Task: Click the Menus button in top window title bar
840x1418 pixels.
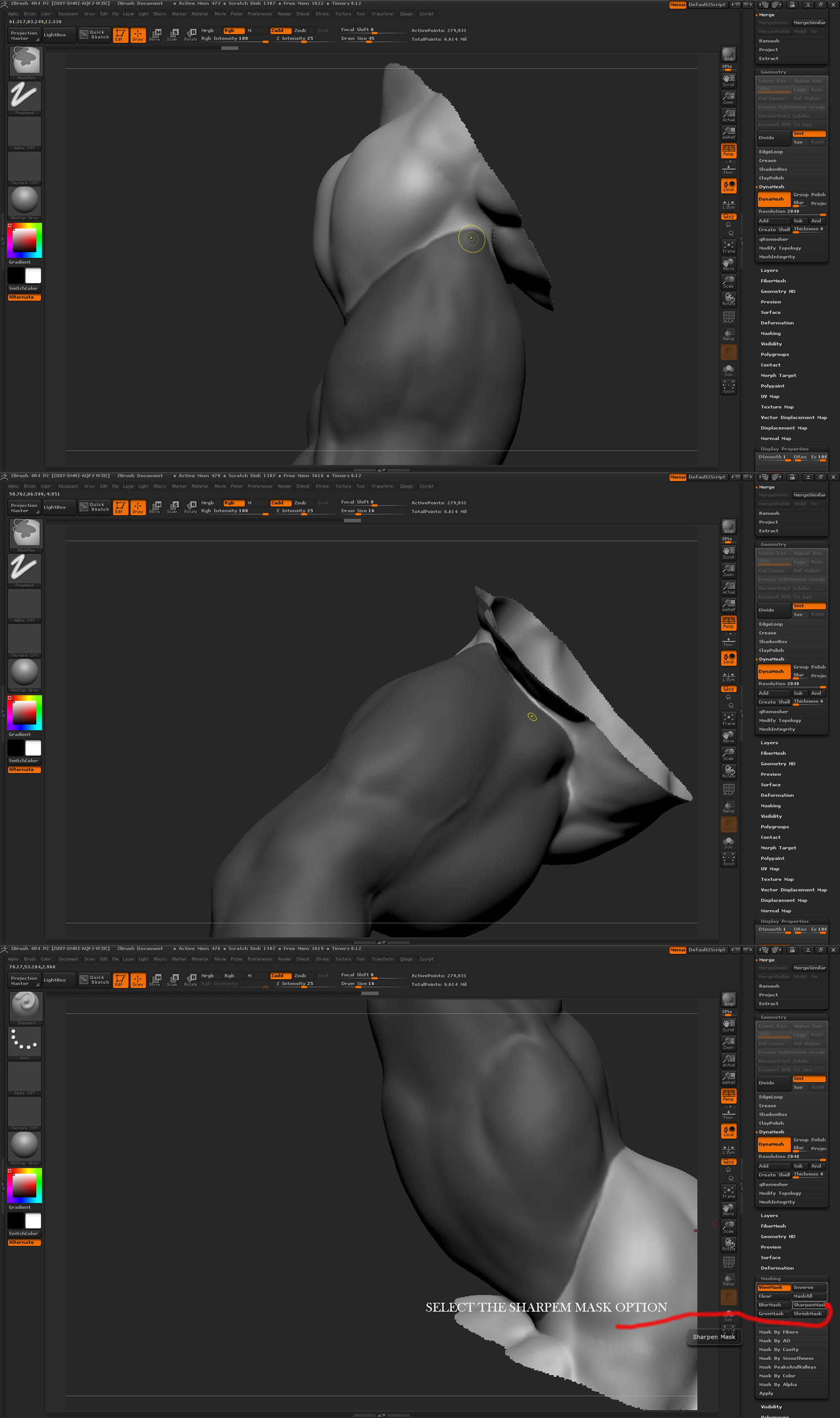Action: coord(677,5)
